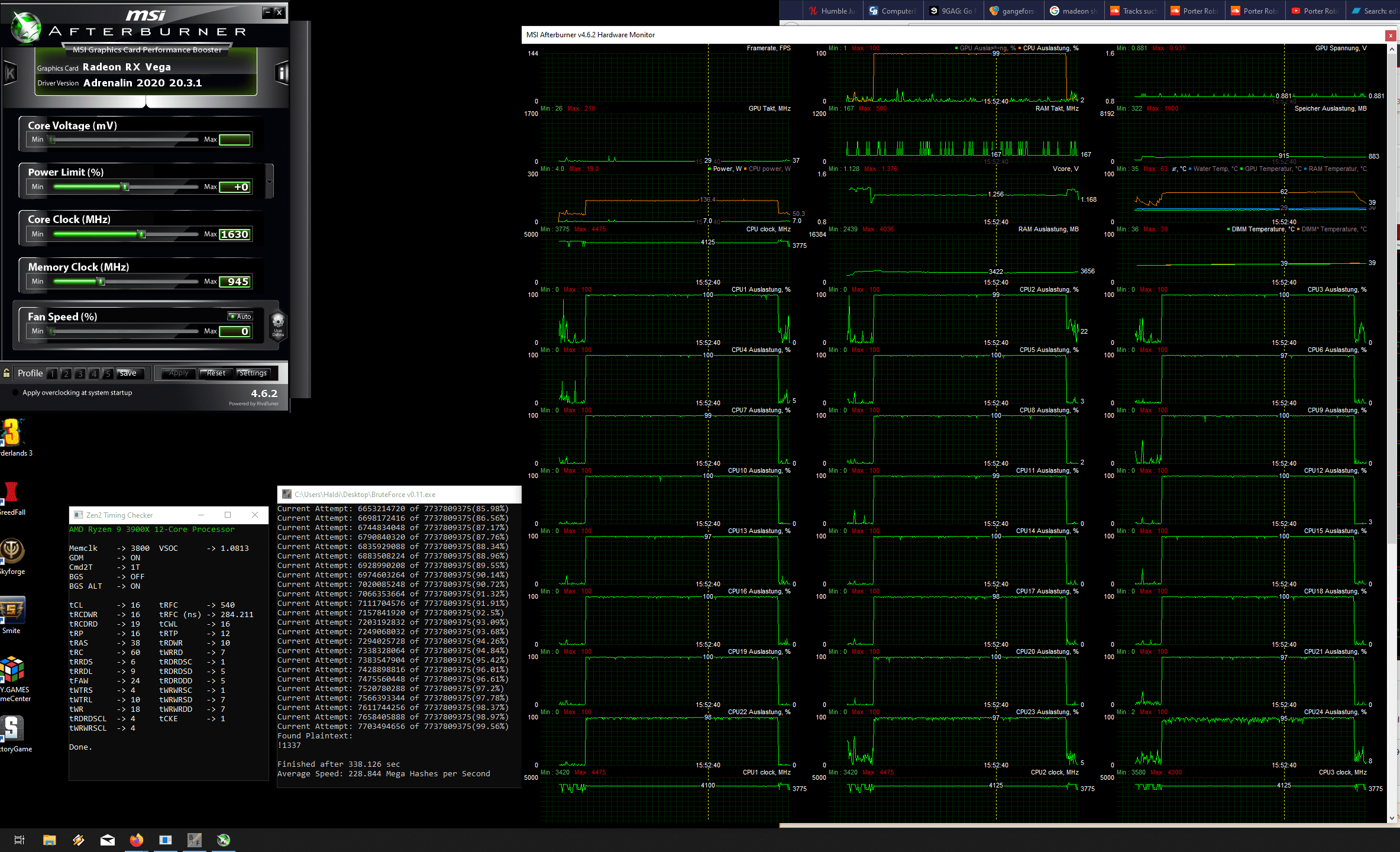Adjust the Memory Clock slider handle
1400x852 pixels.
(x=101, y=282)
